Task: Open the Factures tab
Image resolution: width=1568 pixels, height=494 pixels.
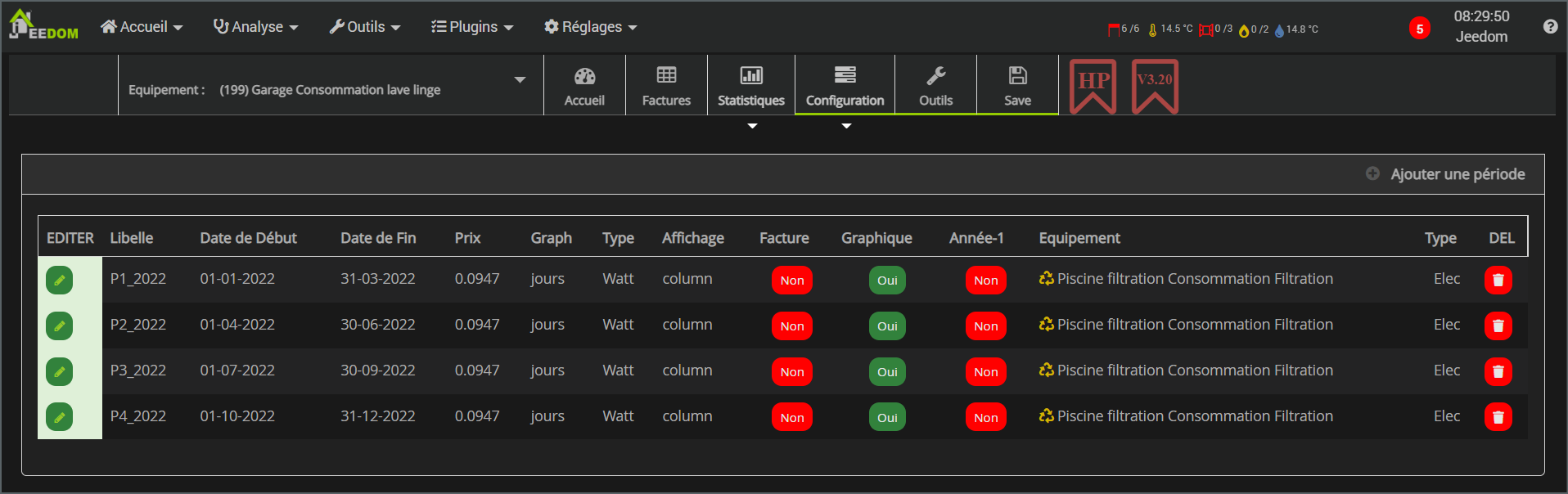Action: pyautogui.click(x=666, y=86)
